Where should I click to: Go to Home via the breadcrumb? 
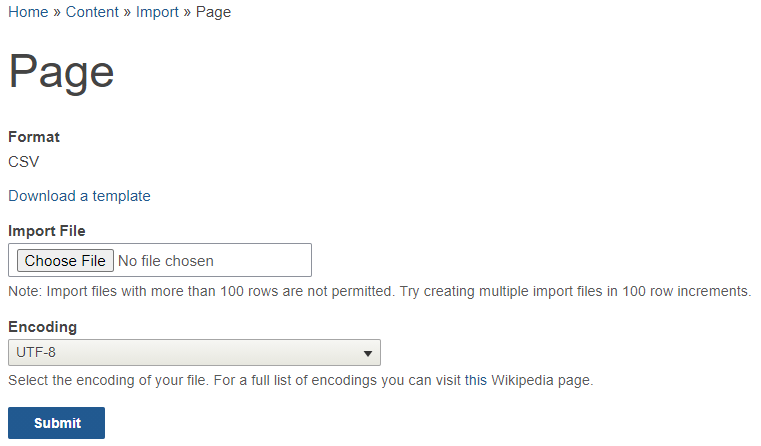click(x=28, y=12)
